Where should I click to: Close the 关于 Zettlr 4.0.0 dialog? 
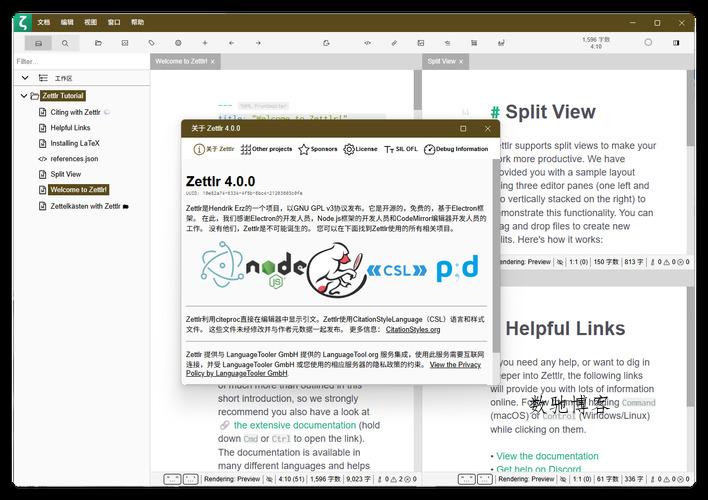[488, 129]
